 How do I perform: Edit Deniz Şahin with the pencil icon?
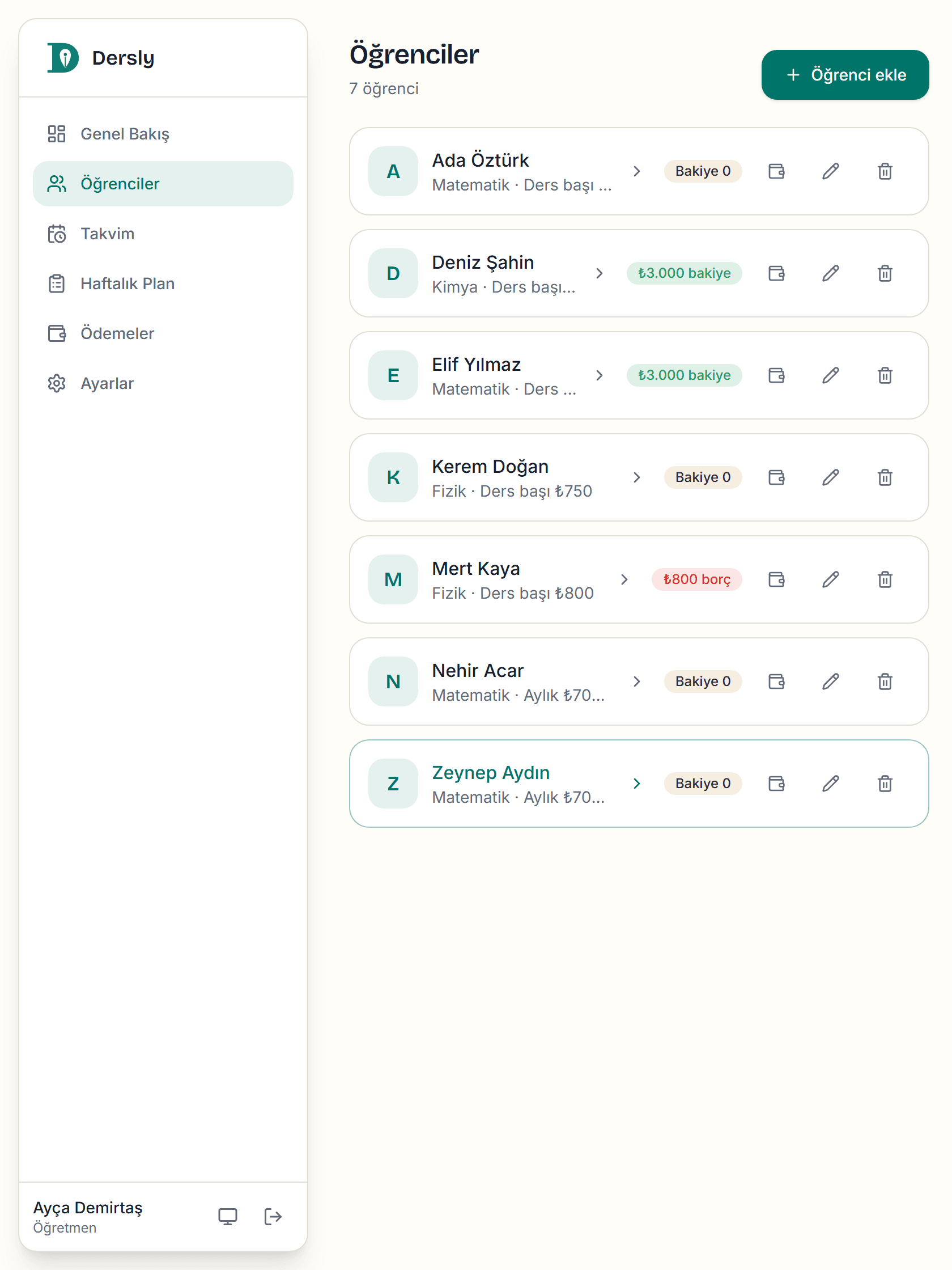point(830,273)
